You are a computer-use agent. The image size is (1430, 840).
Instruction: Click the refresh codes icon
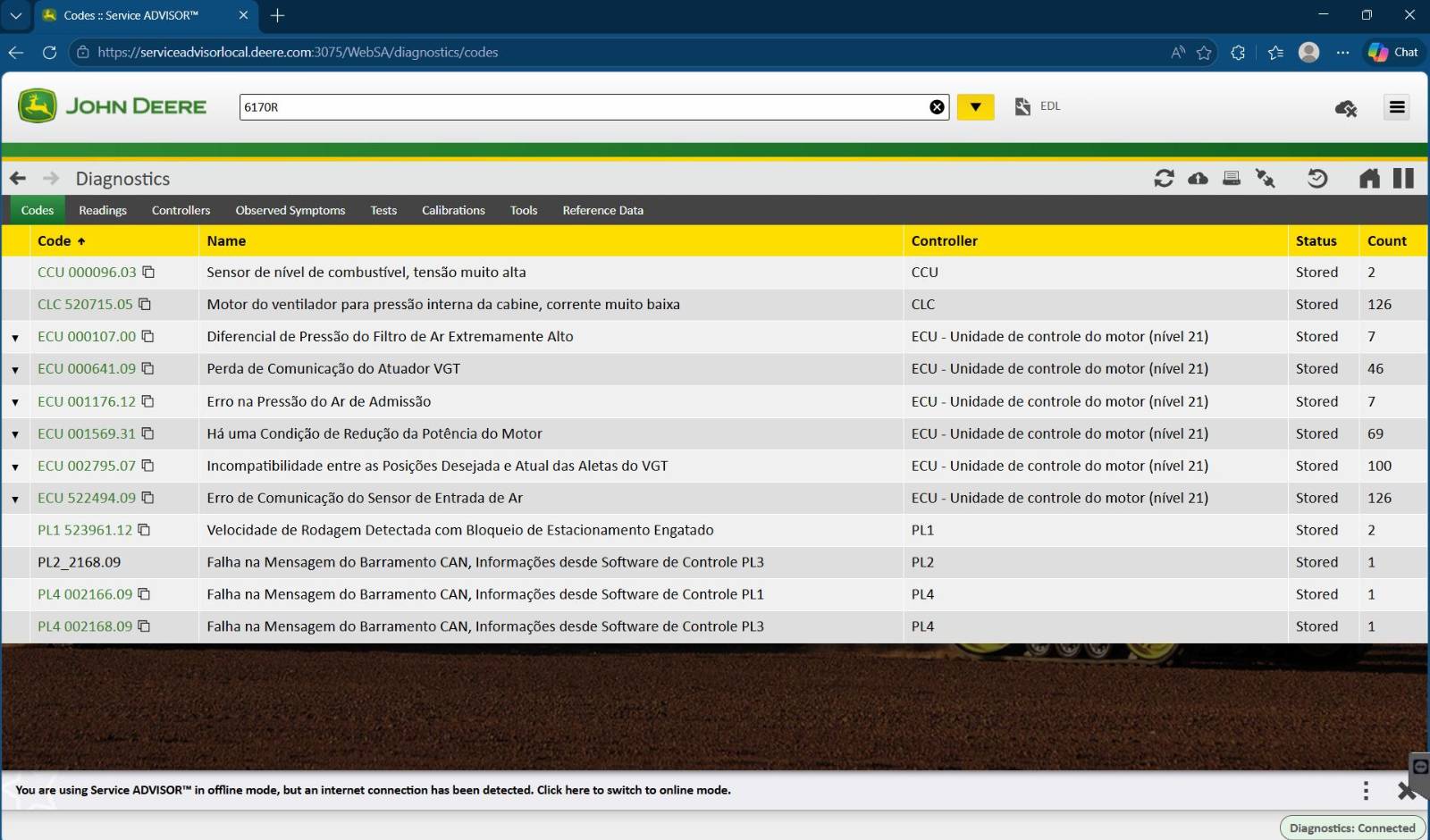click(1164, 179)
